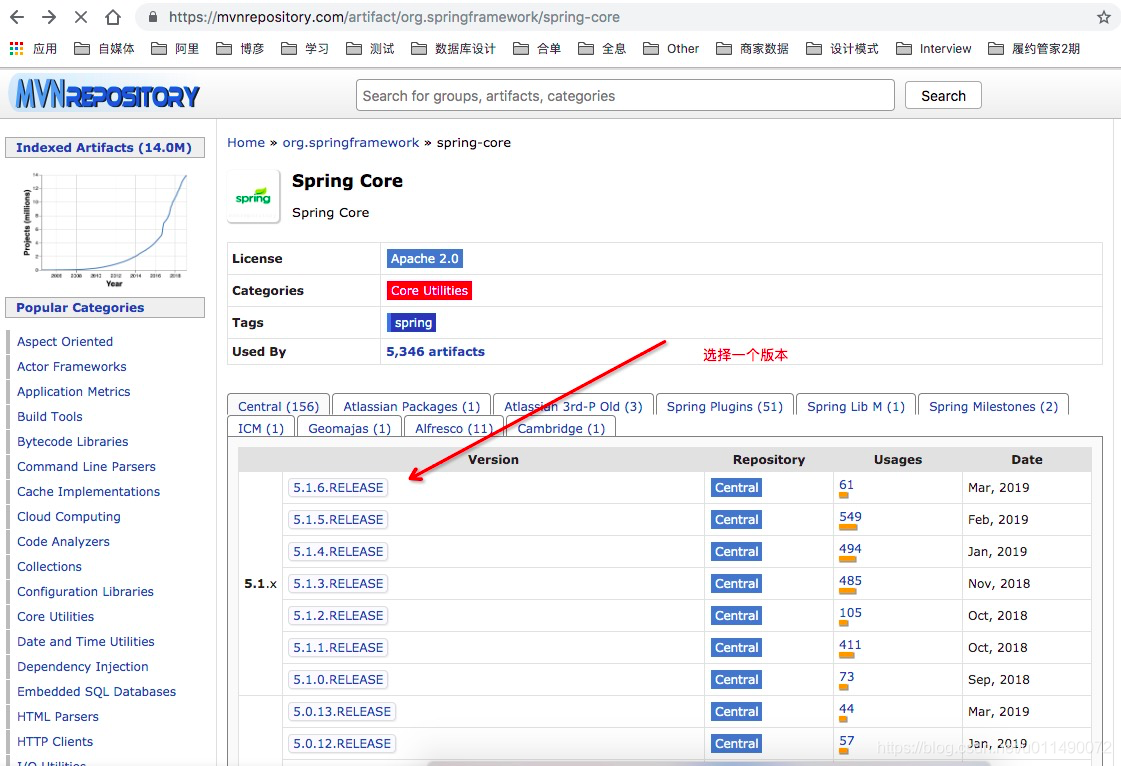Open version 5.1.3.RELEASE
This screenshot has width=1121, height=766.
tap(338, 584)
